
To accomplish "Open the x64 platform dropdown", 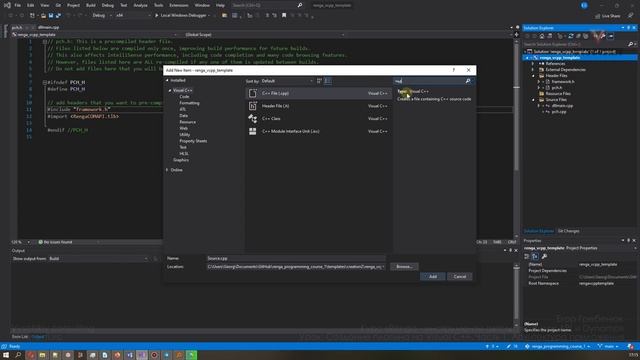I will coord(133,16).
